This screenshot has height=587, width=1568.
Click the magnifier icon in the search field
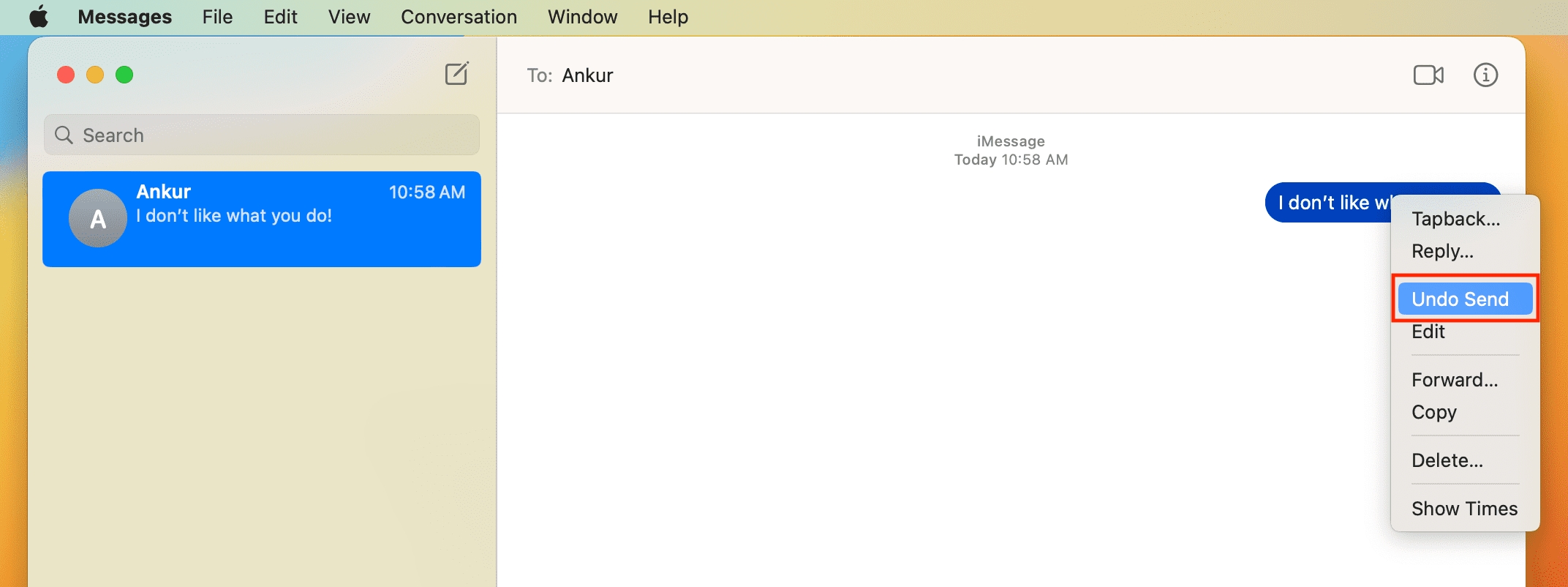tap(64, 135)
